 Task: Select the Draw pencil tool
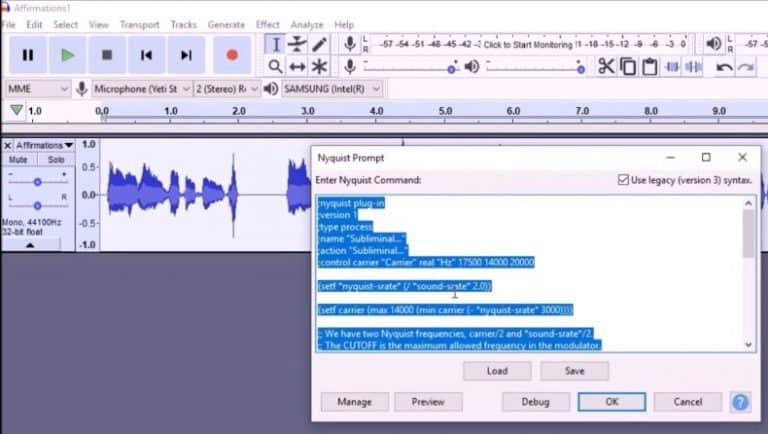click(319, 44)
